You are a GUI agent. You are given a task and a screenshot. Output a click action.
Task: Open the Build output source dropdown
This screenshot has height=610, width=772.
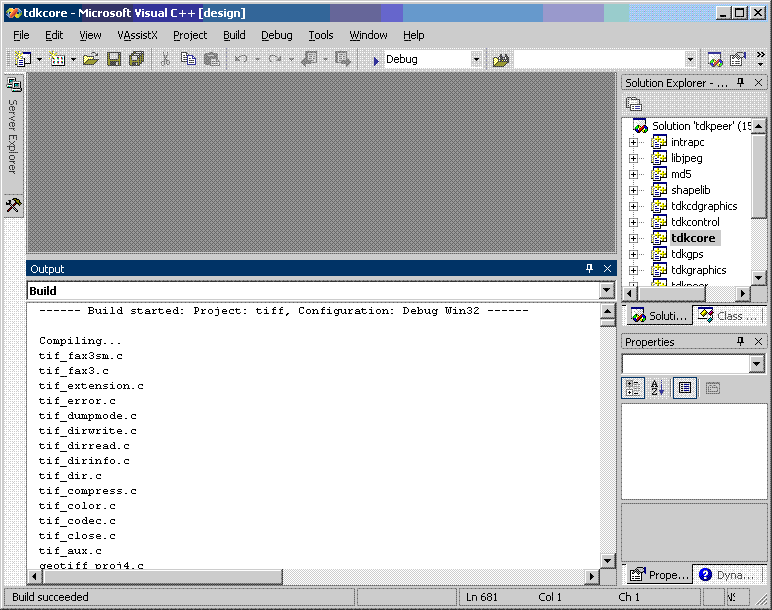click(607, 290)
